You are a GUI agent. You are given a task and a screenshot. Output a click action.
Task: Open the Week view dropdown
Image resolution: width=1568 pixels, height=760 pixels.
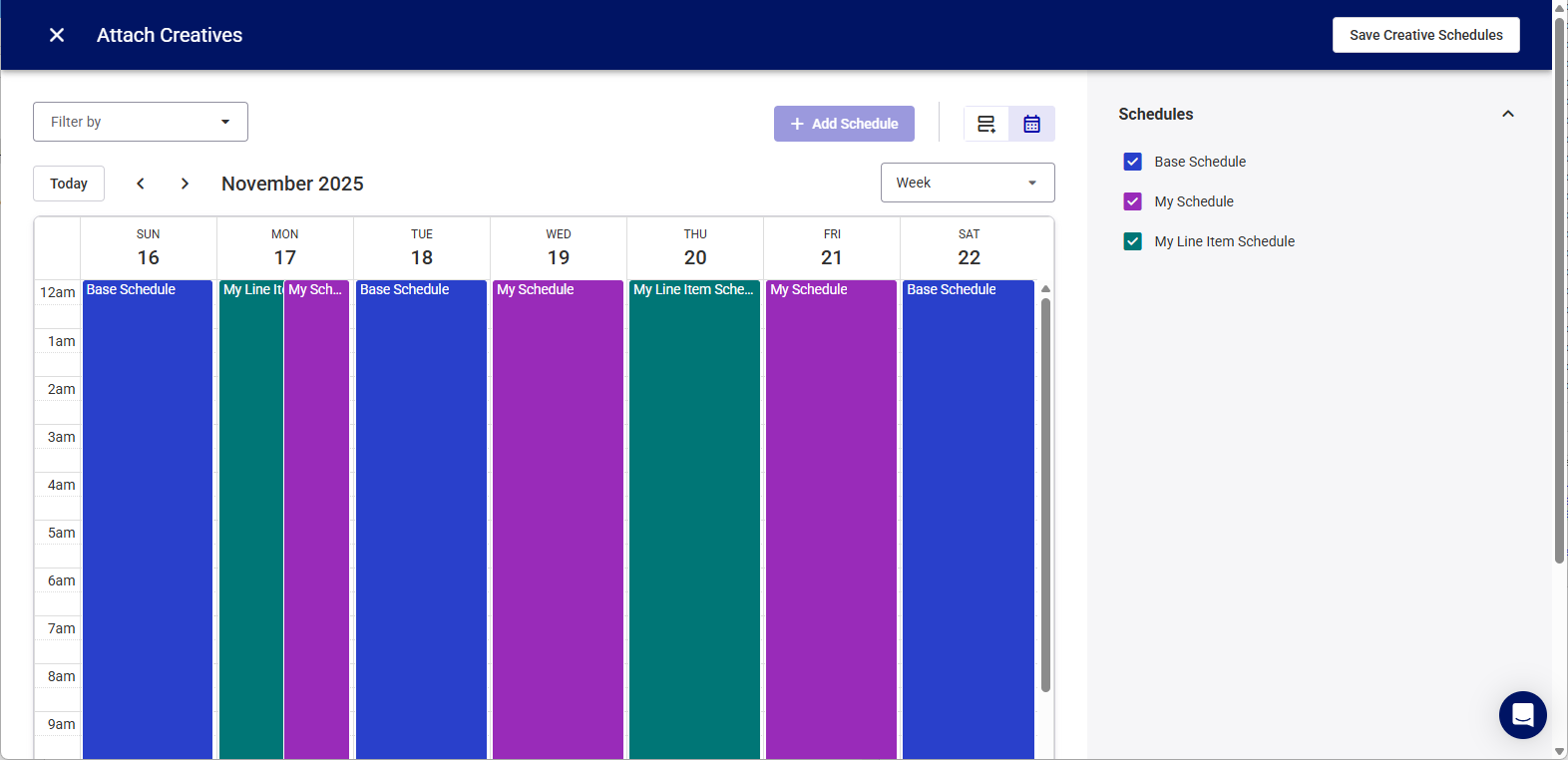pos(967,183)
